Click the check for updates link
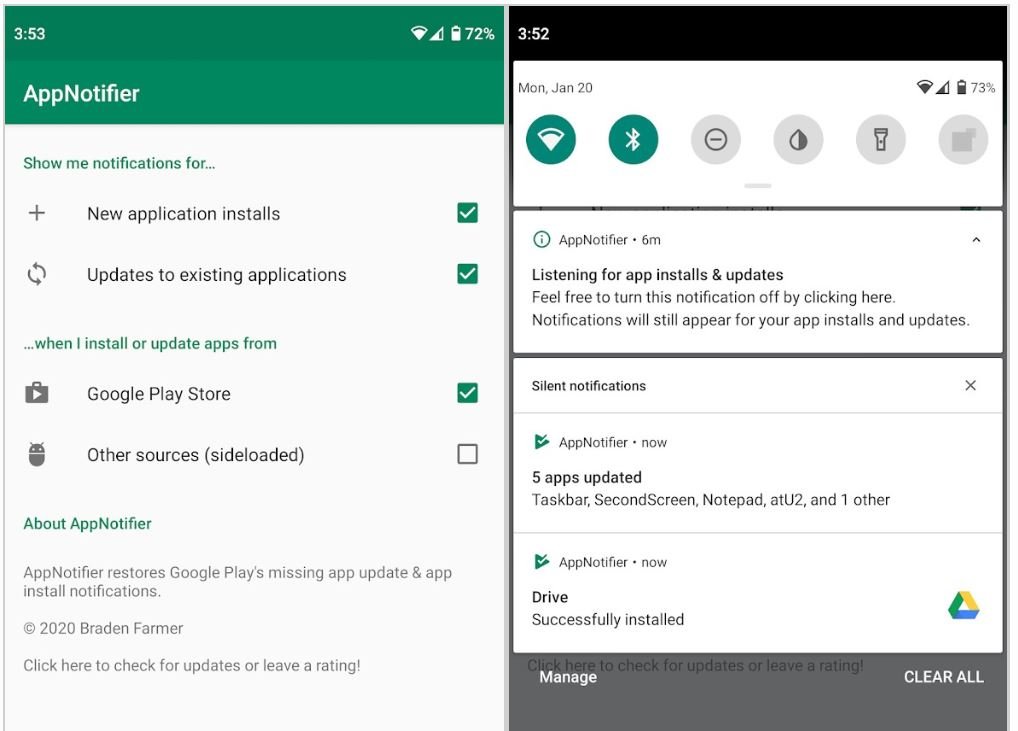Image resolution: width=1018 pixels, height=731 pixels. 192,665
